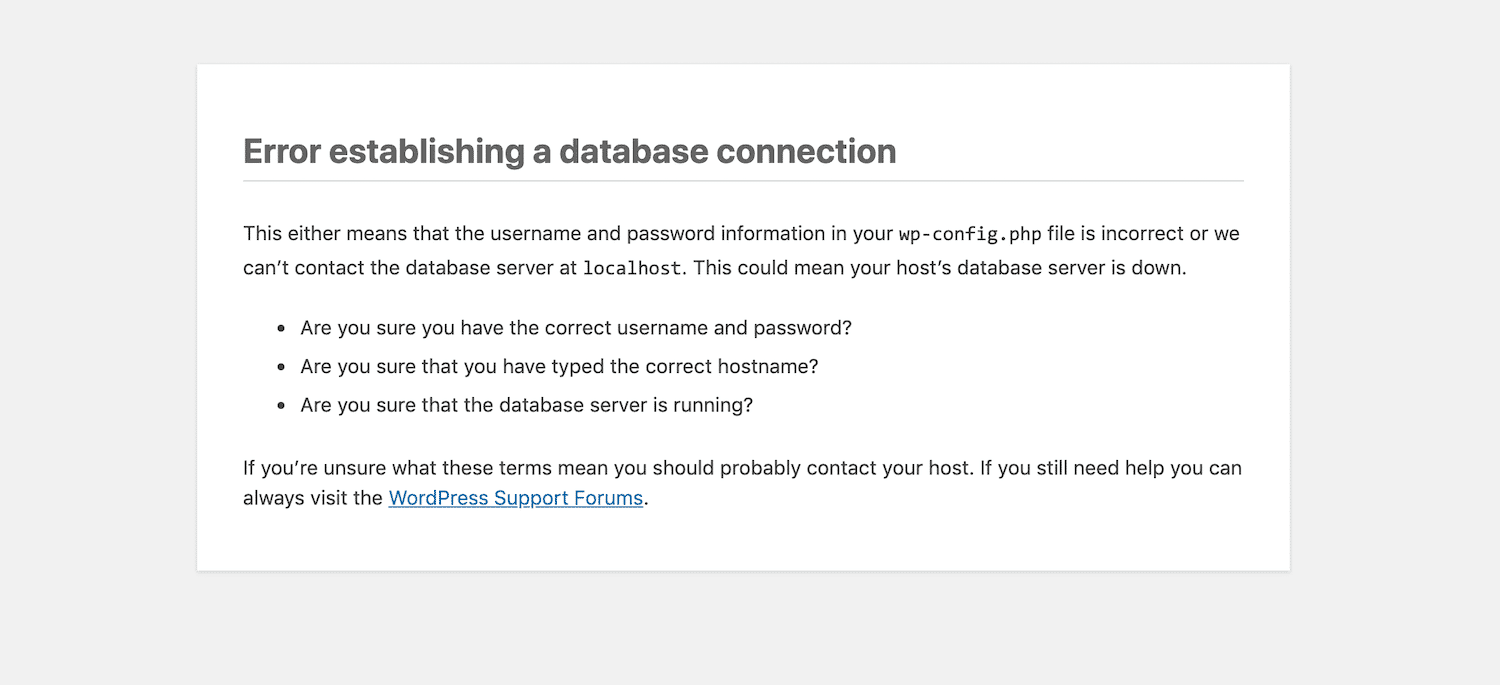
Task: Click the "Error establishing a database connection" heading
Action: point(569,151)
